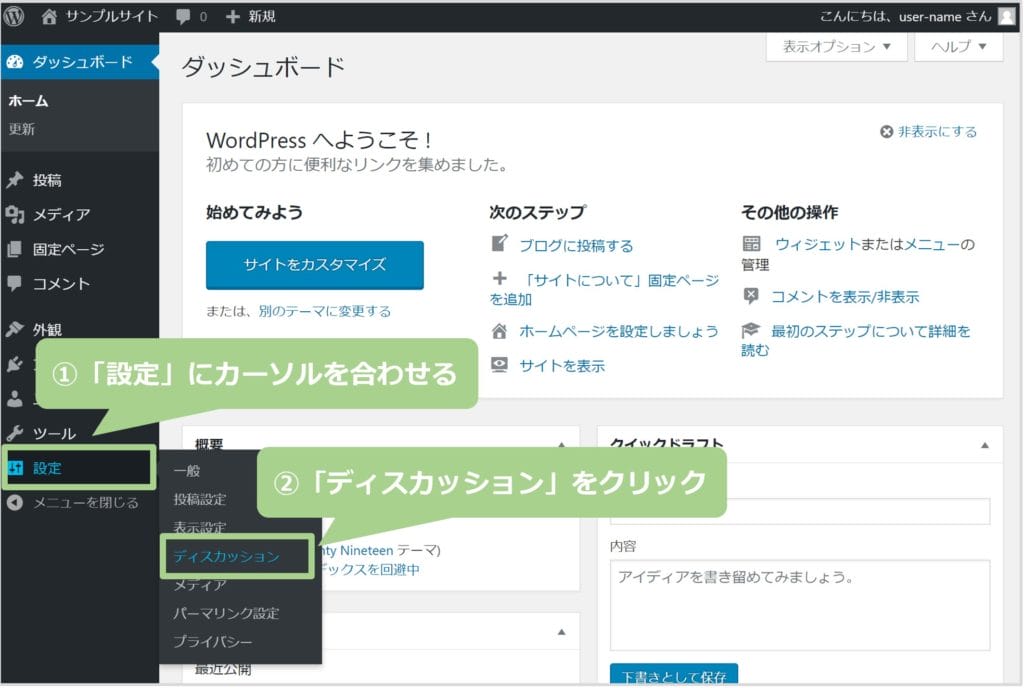Click the 設定 sliders icon
1024x688 pixels.
coord(16,467)
